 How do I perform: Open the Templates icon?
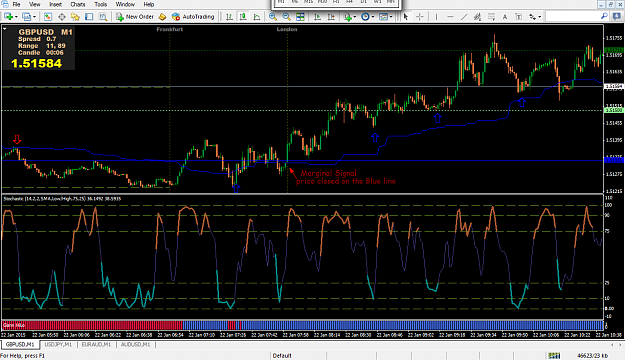(383, 17)
